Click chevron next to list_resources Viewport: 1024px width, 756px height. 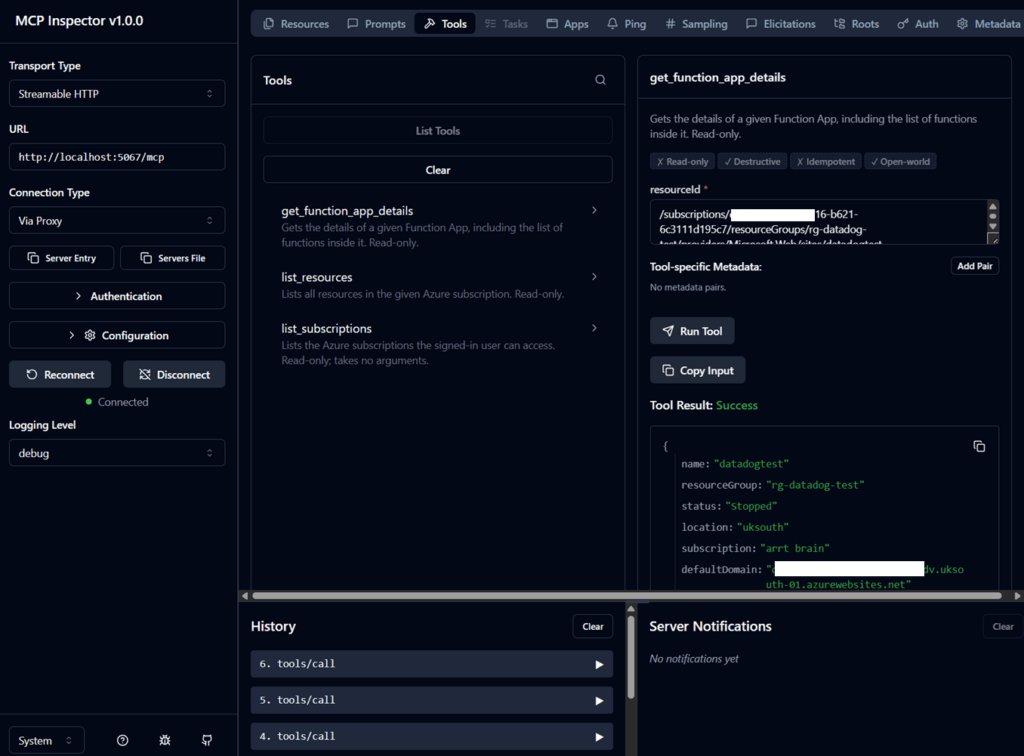pos(594,277)
